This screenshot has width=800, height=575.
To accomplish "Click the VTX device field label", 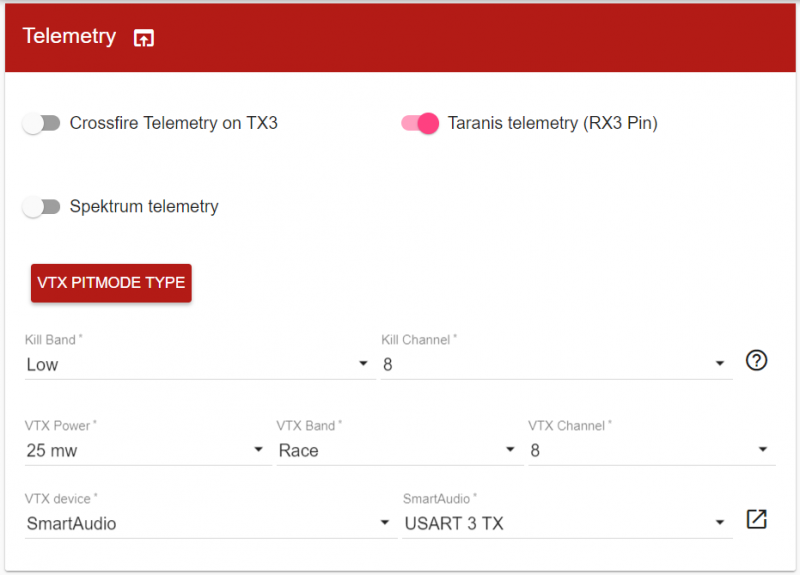I will tap(60, 498).
